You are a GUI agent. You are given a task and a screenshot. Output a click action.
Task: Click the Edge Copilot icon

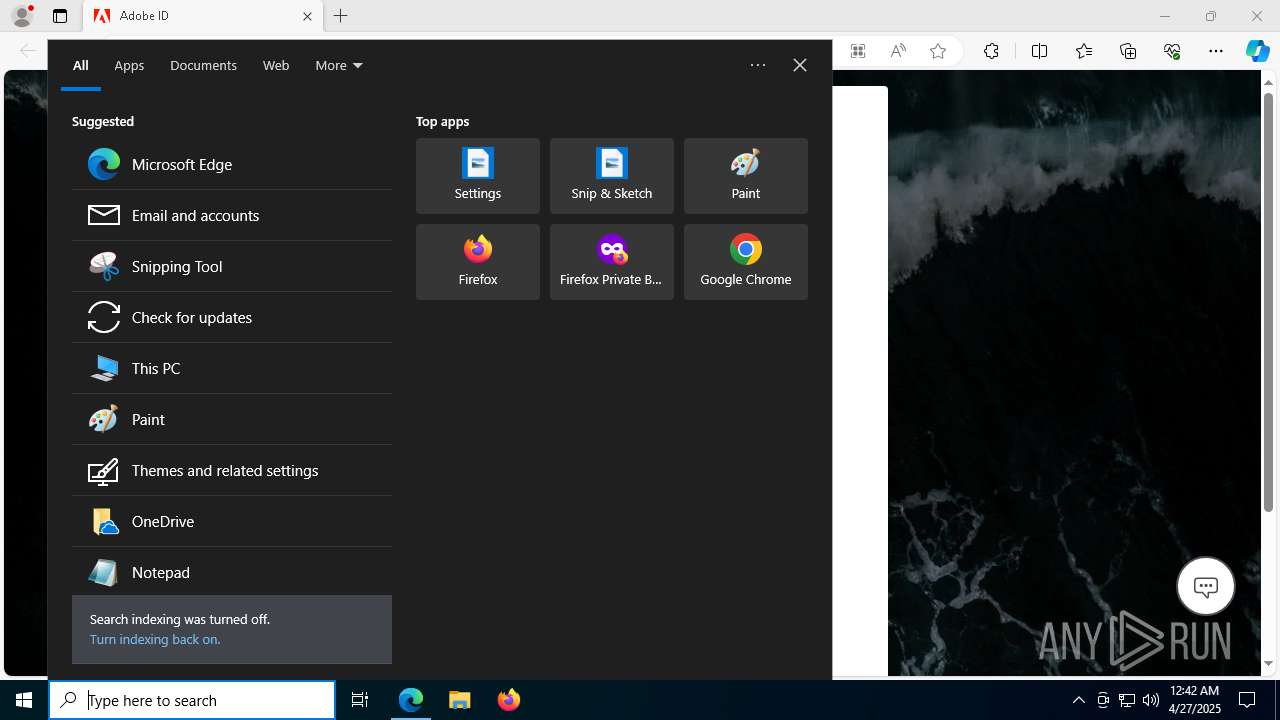click(x=1257, y=51)
